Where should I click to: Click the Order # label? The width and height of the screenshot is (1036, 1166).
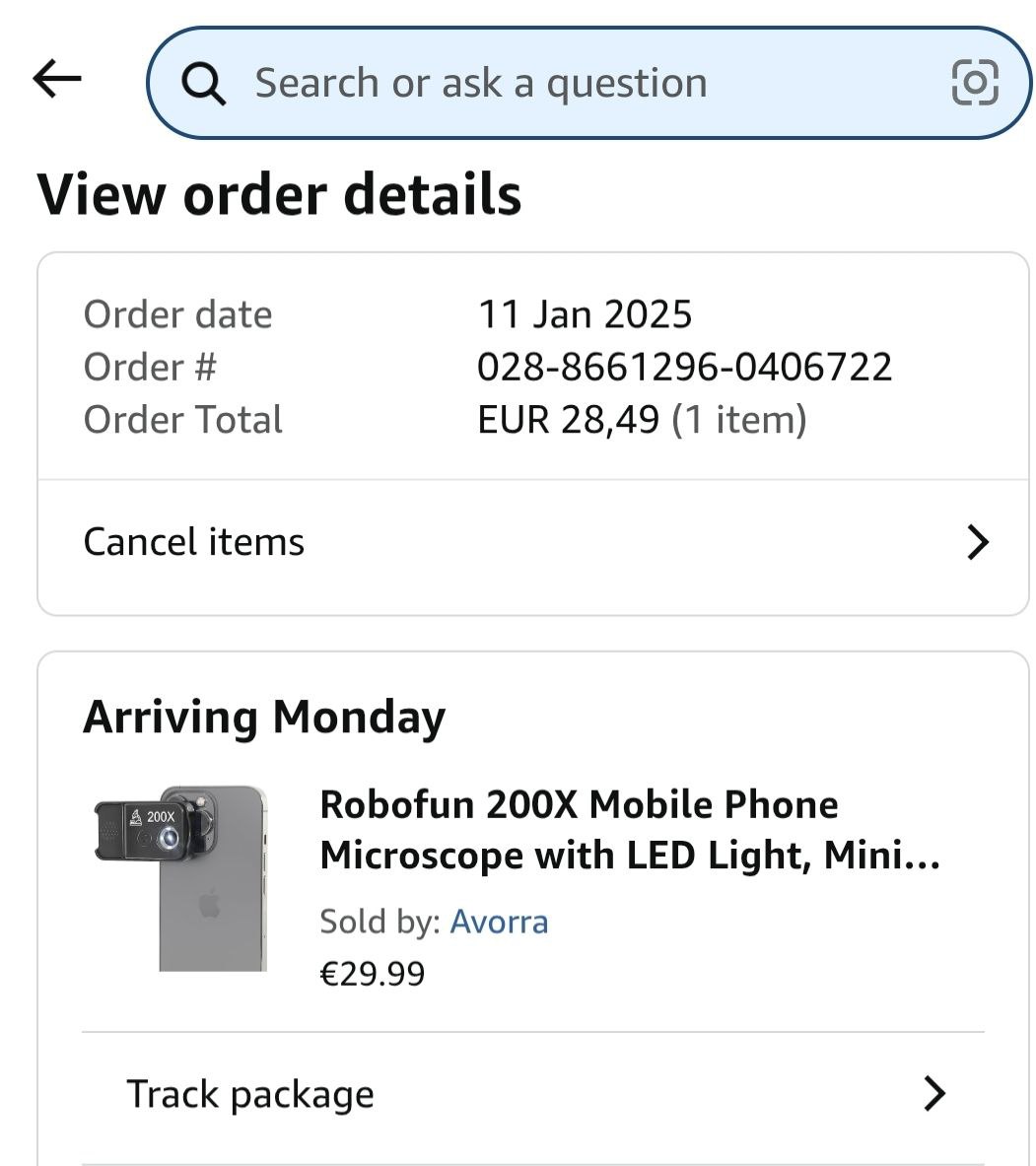[150, 367]
